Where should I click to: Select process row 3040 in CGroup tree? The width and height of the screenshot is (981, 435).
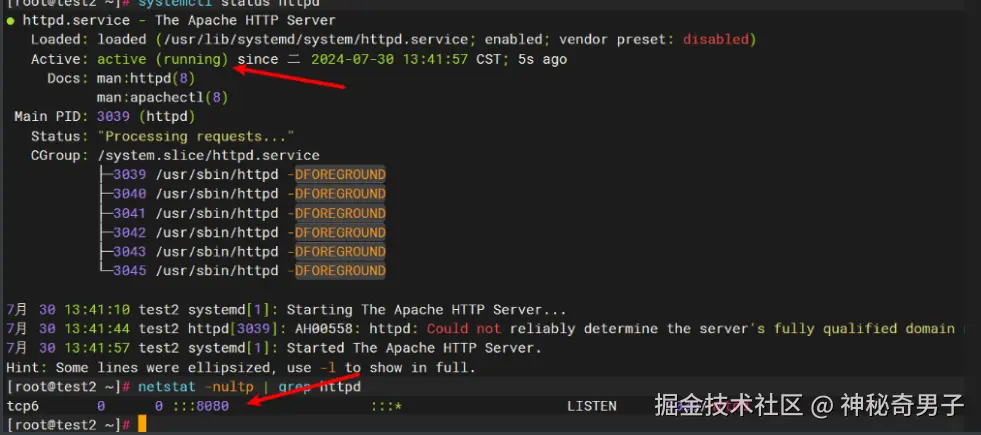(x=243, y=194)
